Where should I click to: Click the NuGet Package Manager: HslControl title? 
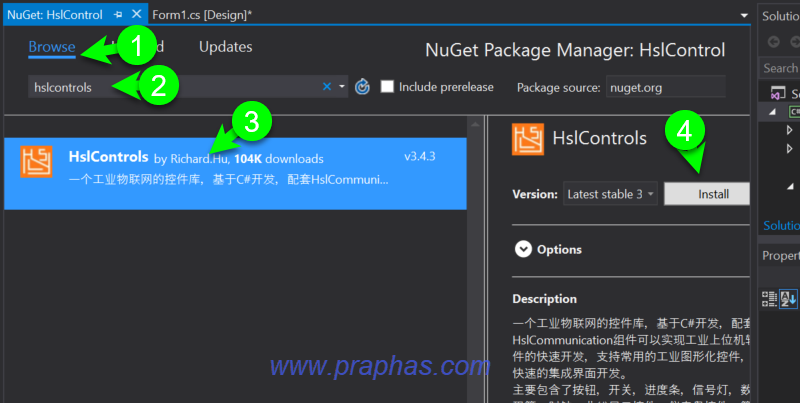click(575, 50)
